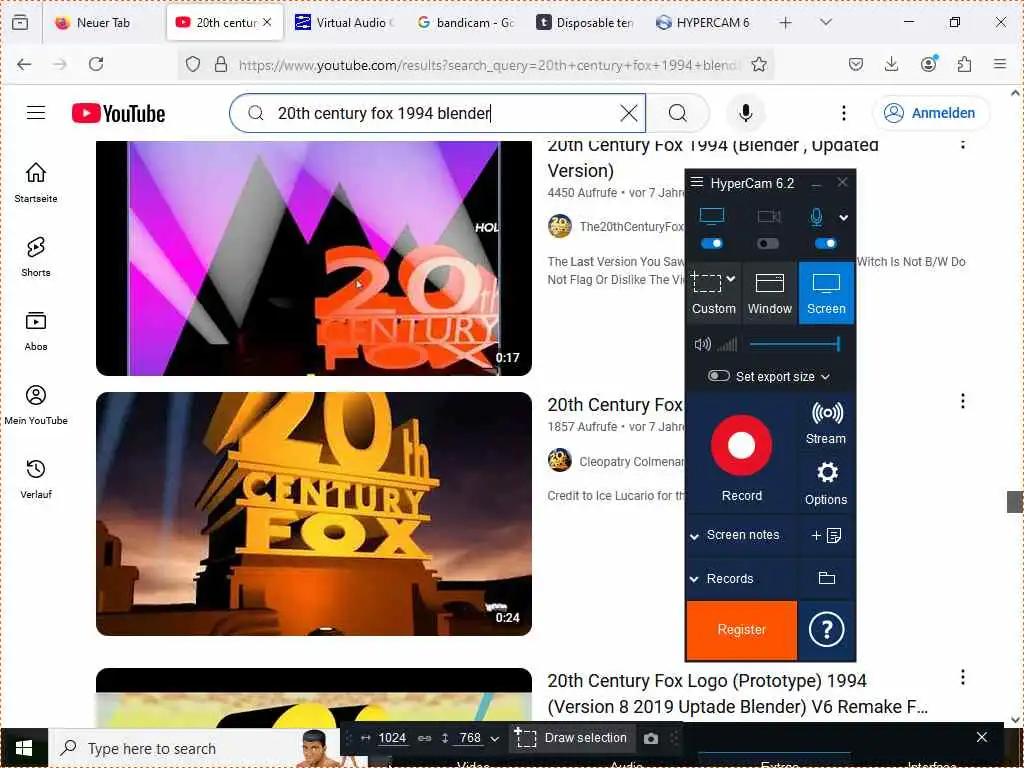Open YouTube settings three-dot menu
The height and width of the screenshot is (768, 1024).
click(844, 113)
